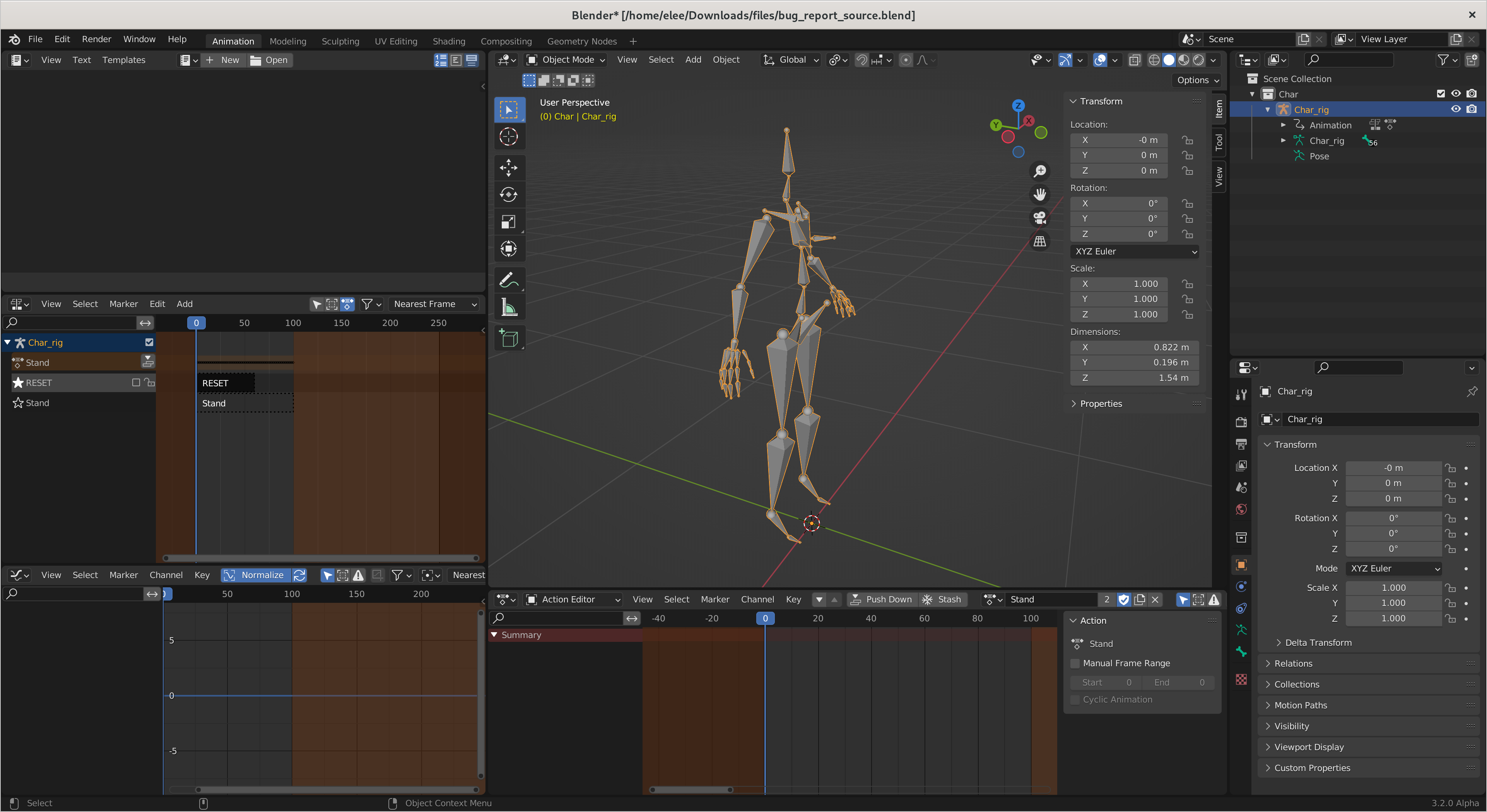This screenshot has width=1487, height=812.
Task: Click the zoom viewport magnifier icon
Action: 1040,171
